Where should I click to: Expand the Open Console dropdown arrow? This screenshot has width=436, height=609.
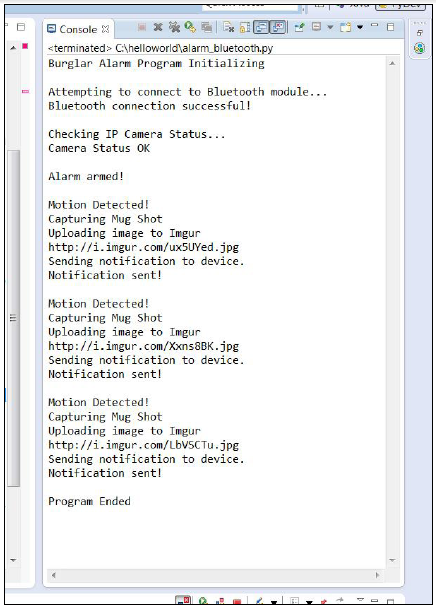click(360, 27)
